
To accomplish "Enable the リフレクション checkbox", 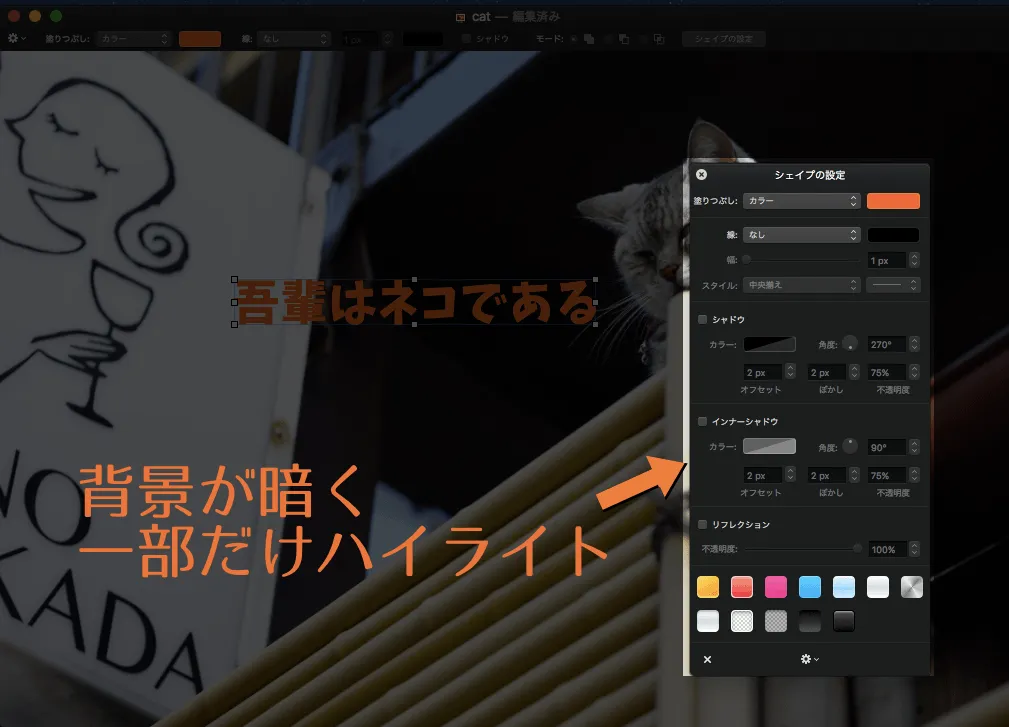I will click(703, 524).
